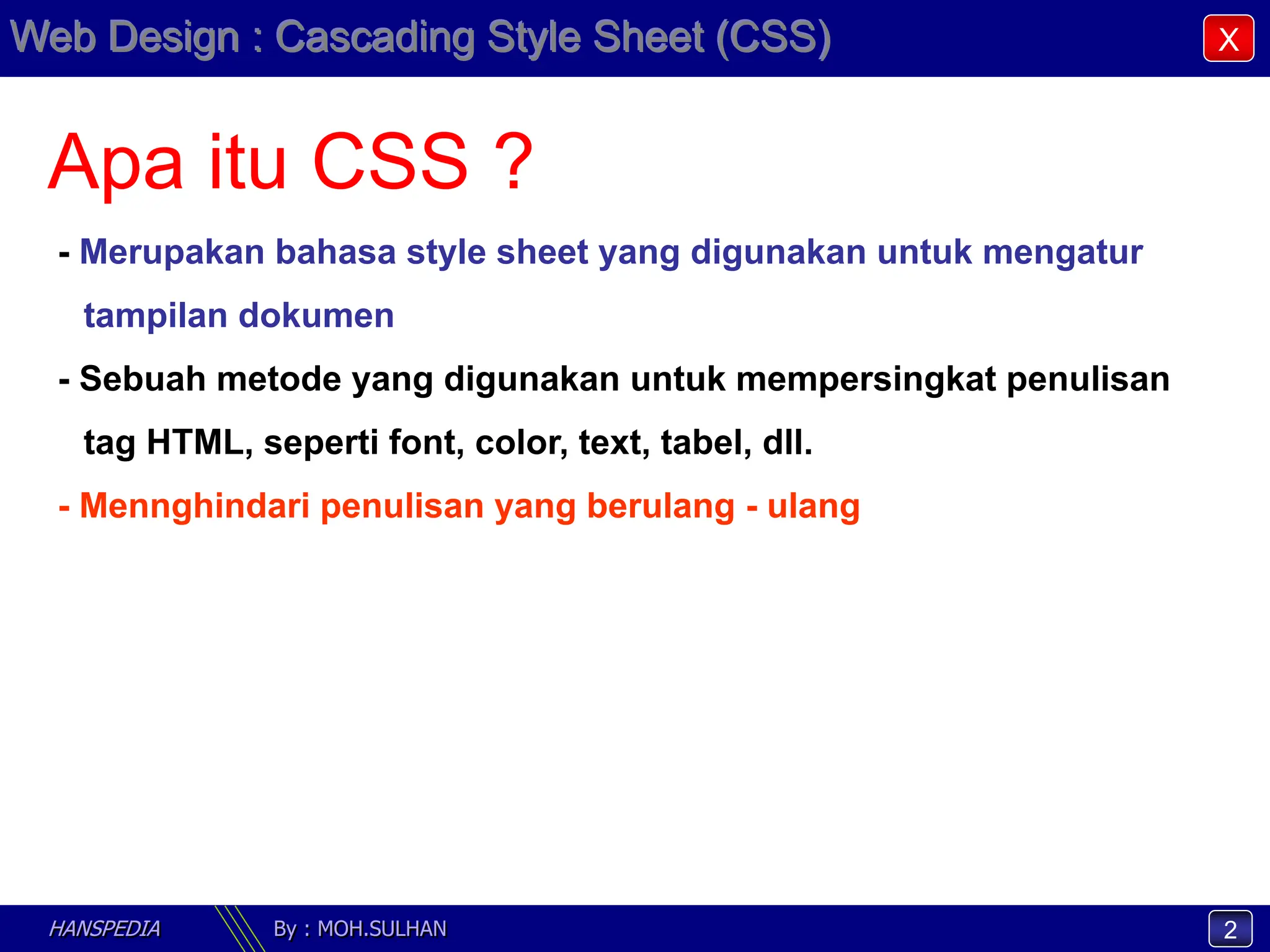Select the 'Web Design' words in header title
1270x952 pixels.
click(x=125, y=37)
